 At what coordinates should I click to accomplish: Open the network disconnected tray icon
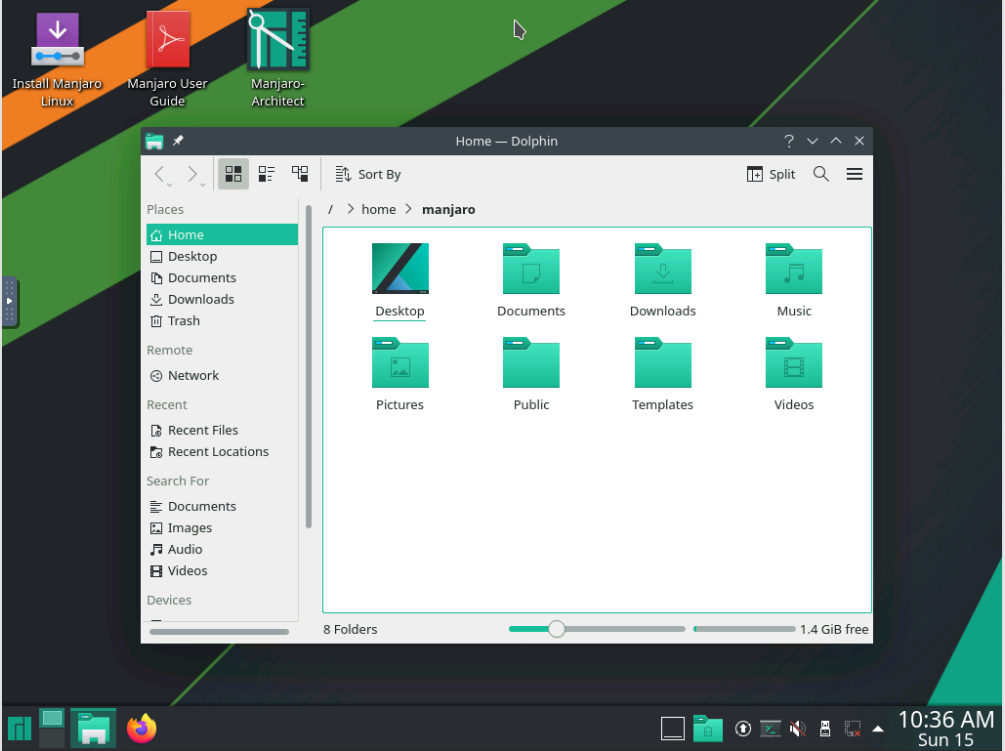[x=852, y=729]
